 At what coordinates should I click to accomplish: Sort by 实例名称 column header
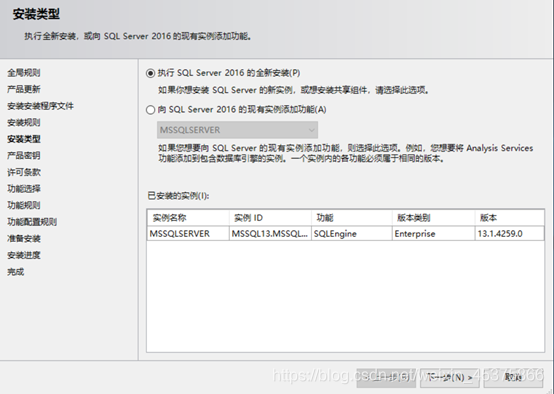point(188,218)
